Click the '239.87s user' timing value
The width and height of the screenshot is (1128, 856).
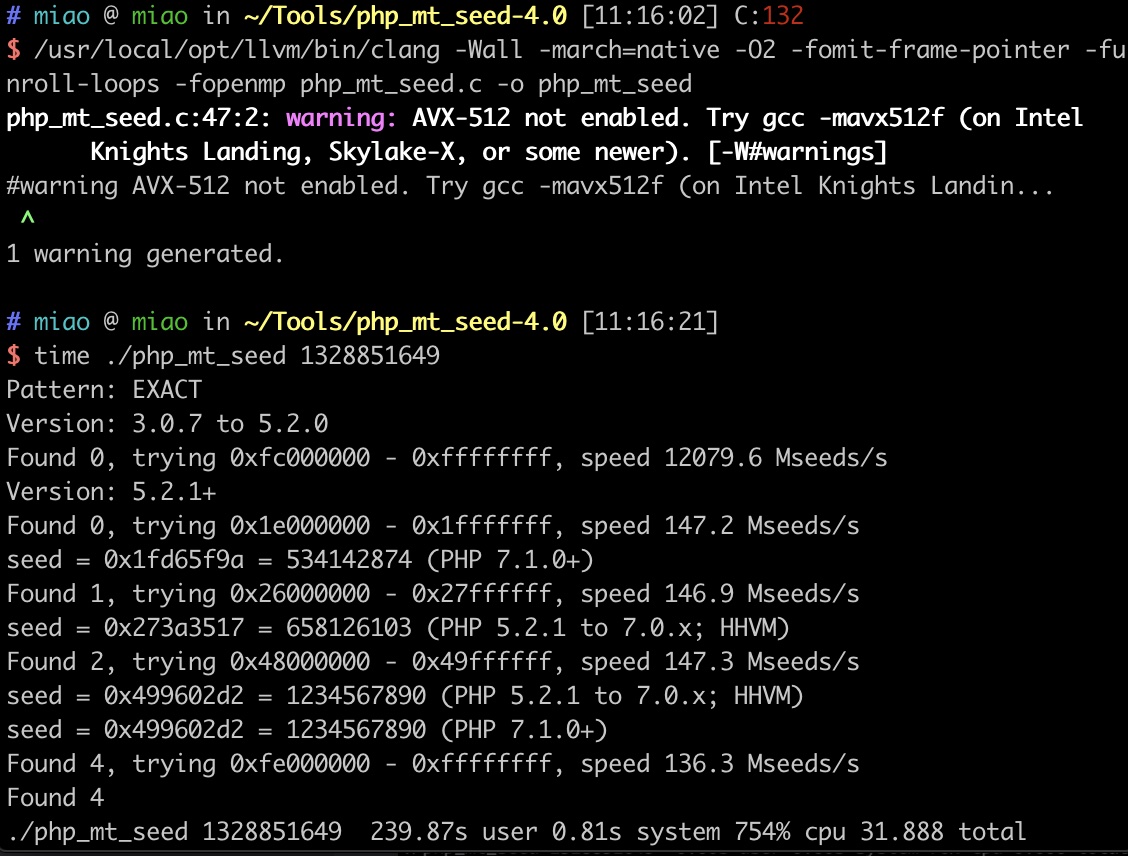coord(454,832)
